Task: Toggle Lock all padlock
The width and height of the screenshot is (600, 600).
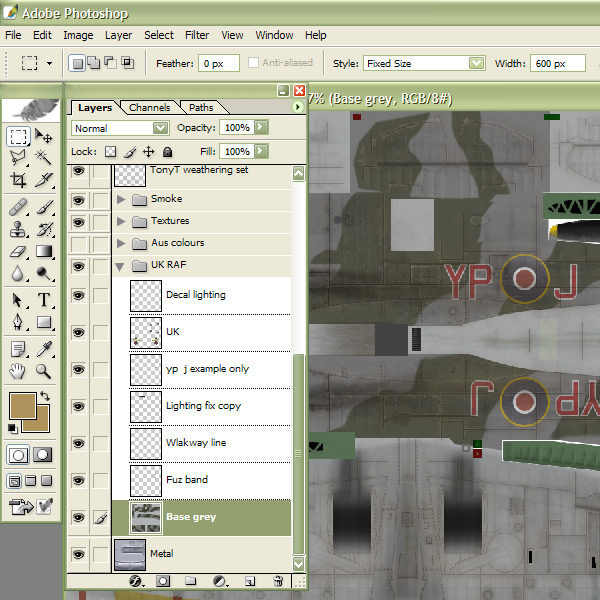Action: [167, 152]
